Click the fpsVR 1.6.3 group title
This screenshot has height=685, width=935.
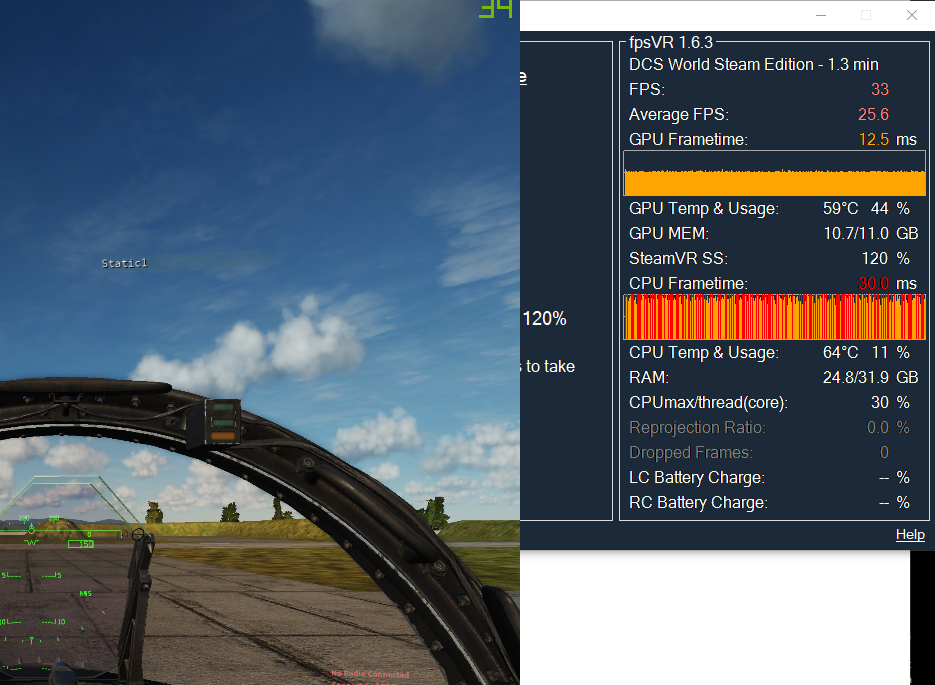tap(671, 42)
